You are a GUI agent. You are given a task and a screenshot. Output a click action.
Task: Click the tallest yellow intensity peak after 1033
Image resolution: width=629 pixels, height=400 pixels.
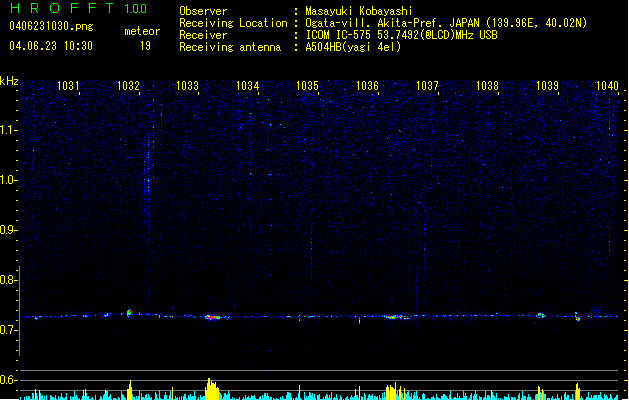[211, 389]
